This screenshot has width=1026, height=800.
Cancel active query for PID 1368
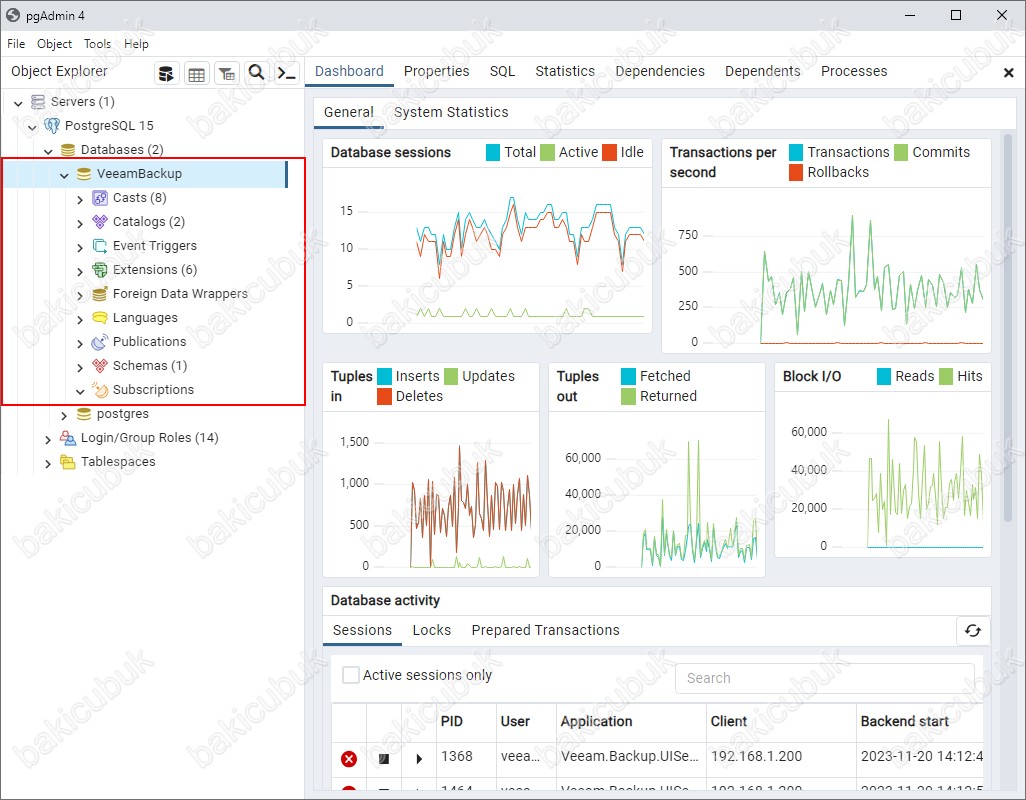click(384, 759)
